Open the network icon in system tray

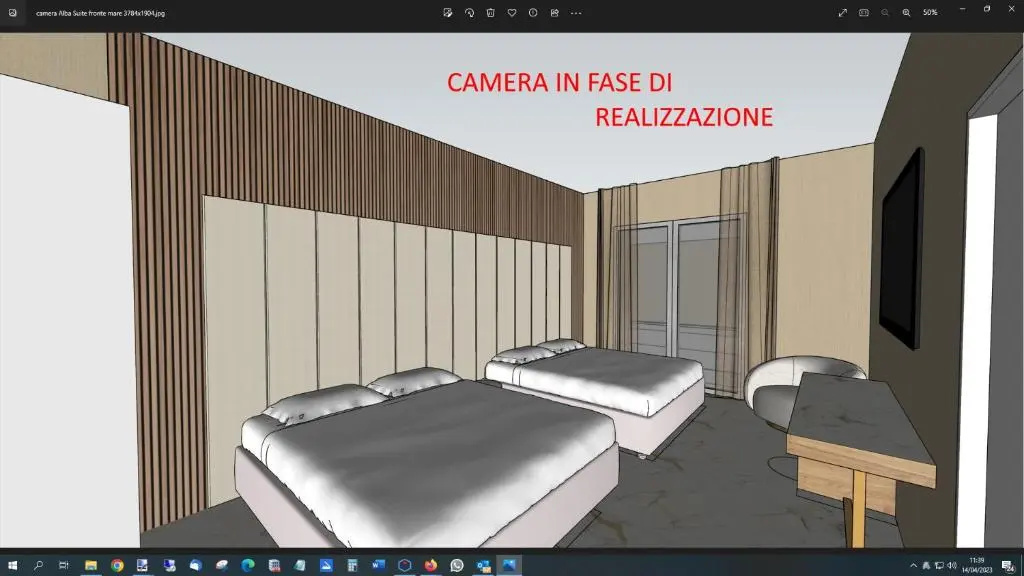pos(939,566)
